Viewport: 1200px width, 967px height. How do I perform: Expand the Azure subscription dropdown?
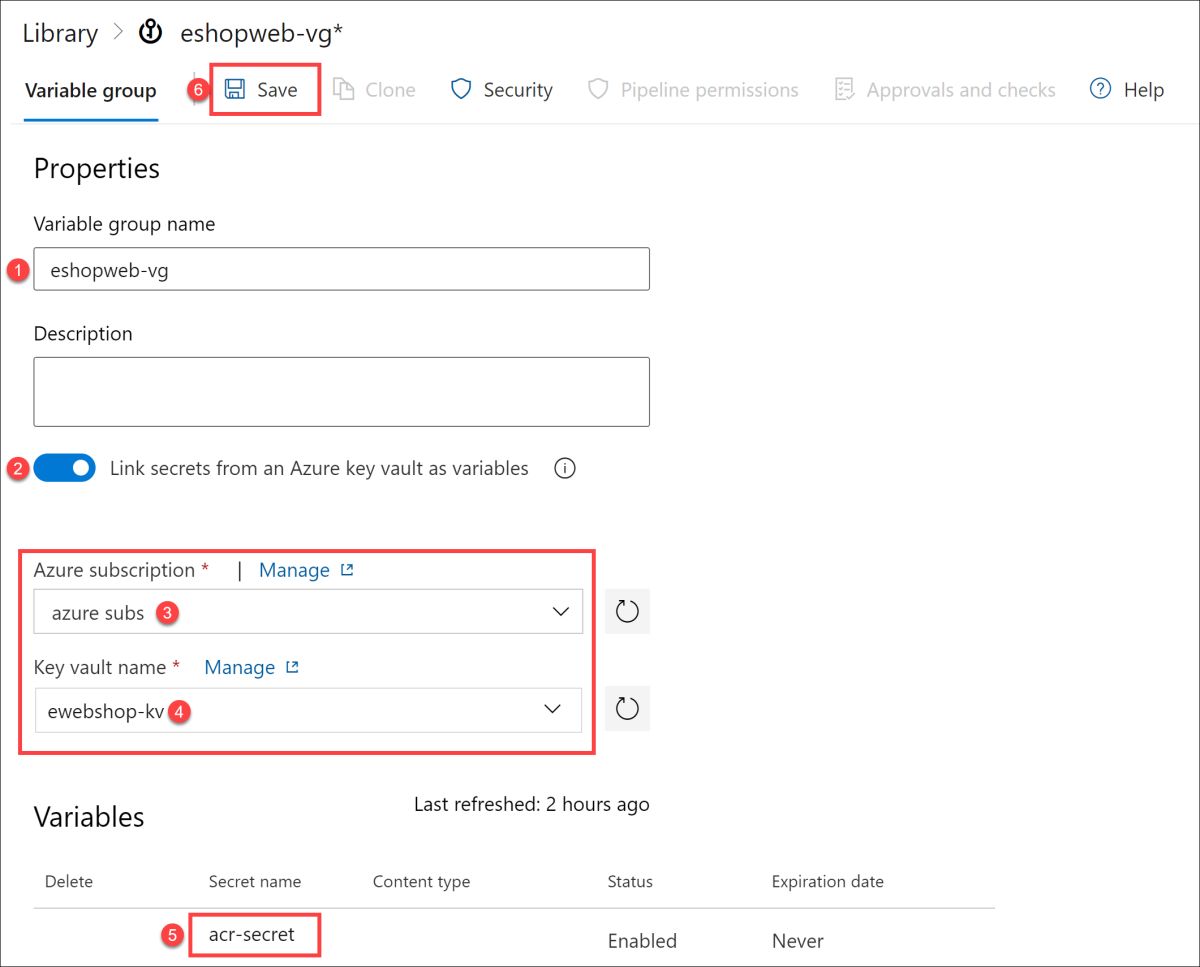click(x=308, y=612)
